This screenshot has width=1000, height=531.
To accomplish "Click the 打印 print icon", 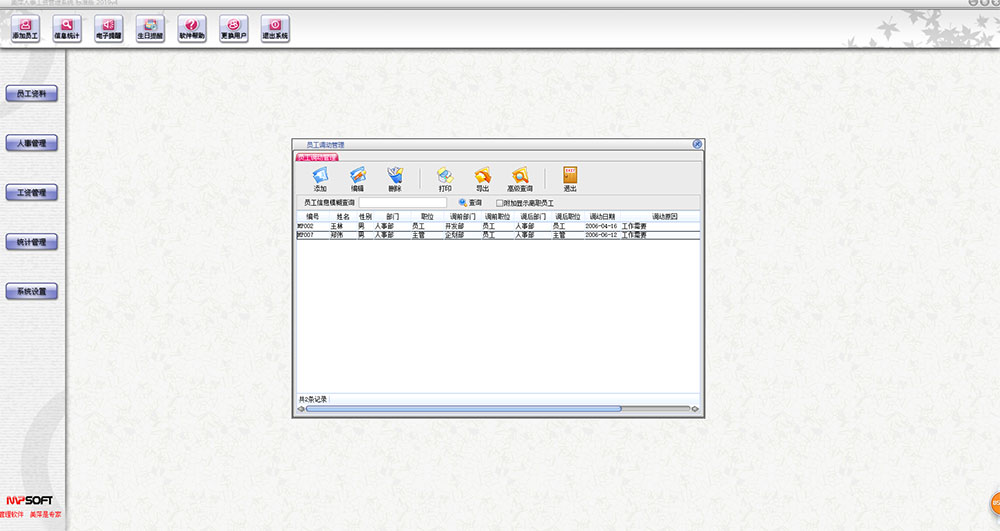I will click(x=445, y=179).
